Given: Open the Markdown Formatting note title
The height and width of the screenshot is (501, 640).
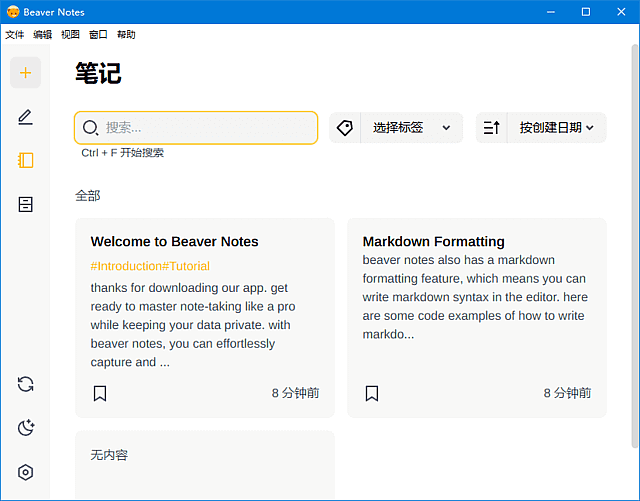Looking at the screenshot, I should pyautogui.click(x=433, y=241).
